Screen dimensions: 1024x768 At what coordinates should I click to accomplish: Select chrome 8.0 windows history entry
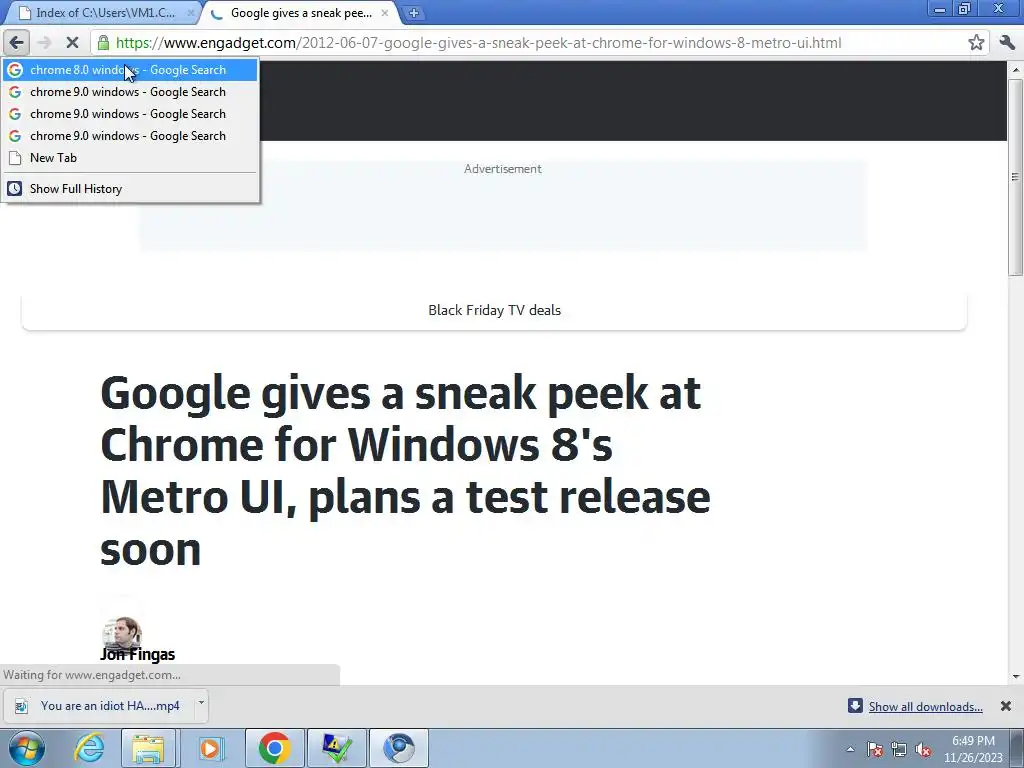click(130, 70)
